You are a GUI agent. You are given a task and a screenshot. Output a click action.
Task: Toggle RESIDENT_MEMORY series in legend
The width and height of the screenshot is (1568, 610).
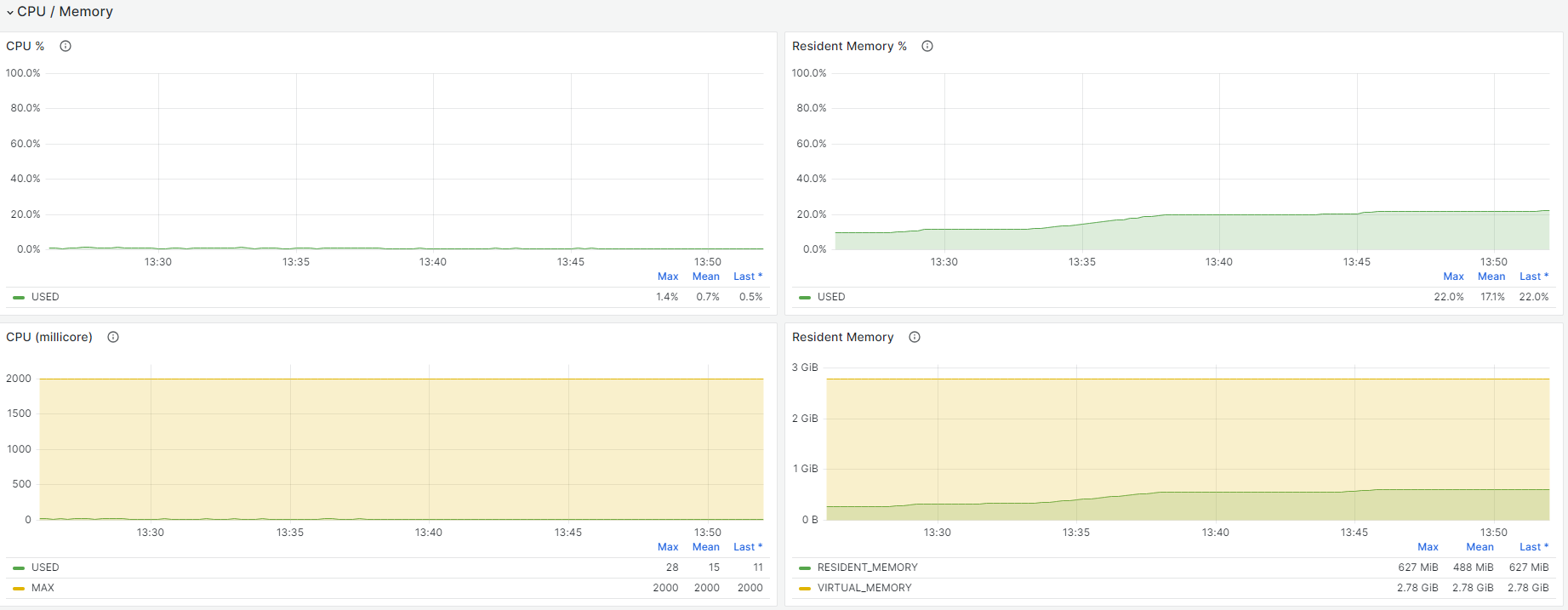click(x=867, y=567)
